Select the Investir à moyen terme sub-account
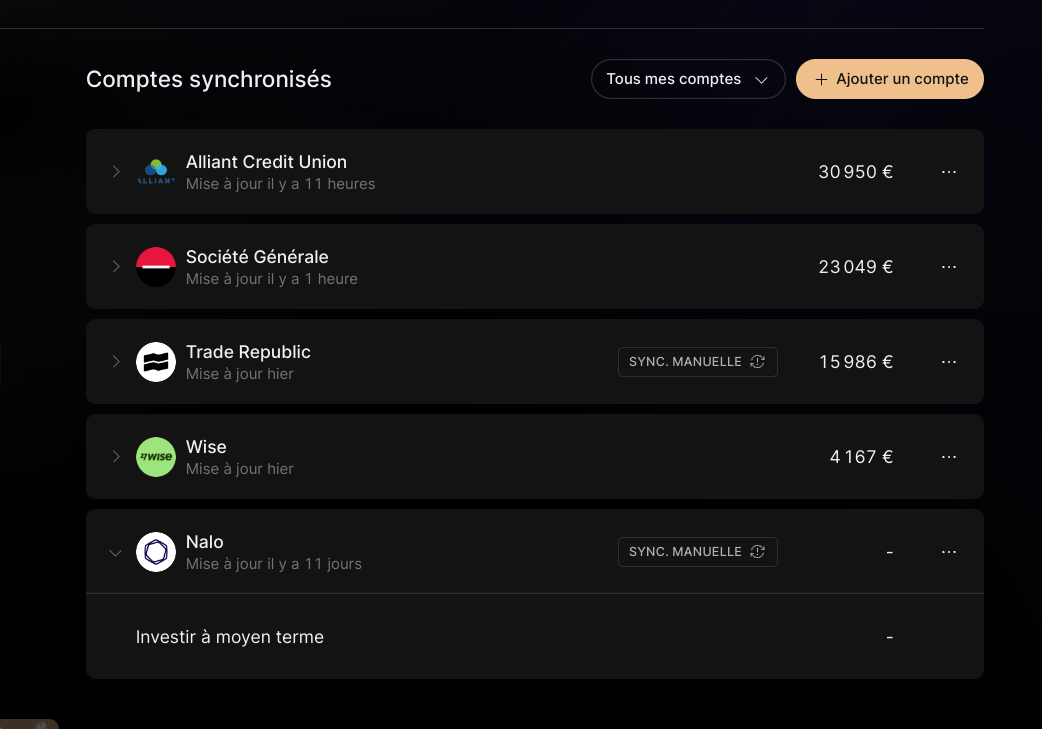 [230, 637]
